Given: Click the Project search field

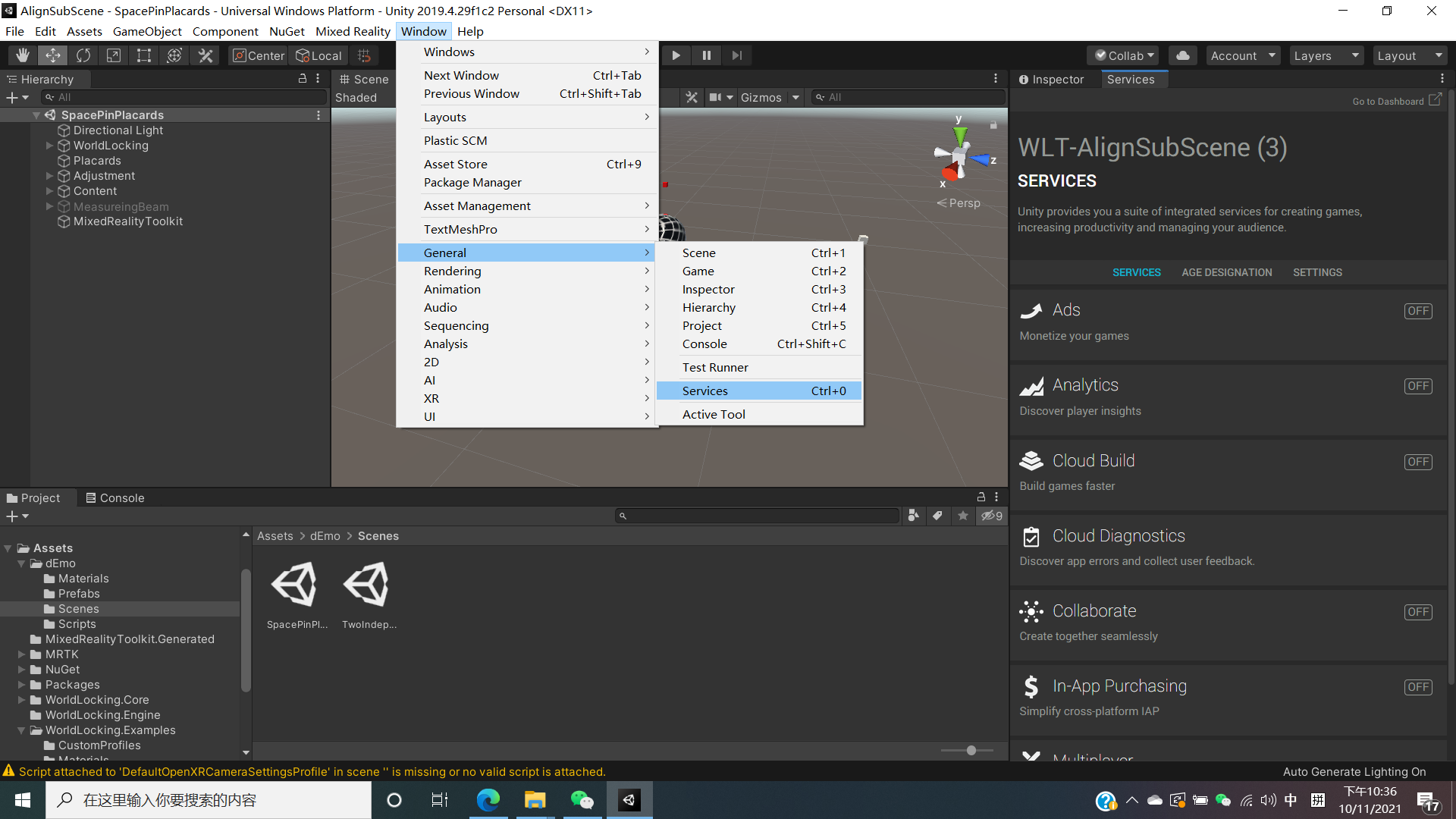Looking at the screenshot, I should (758, 516).
